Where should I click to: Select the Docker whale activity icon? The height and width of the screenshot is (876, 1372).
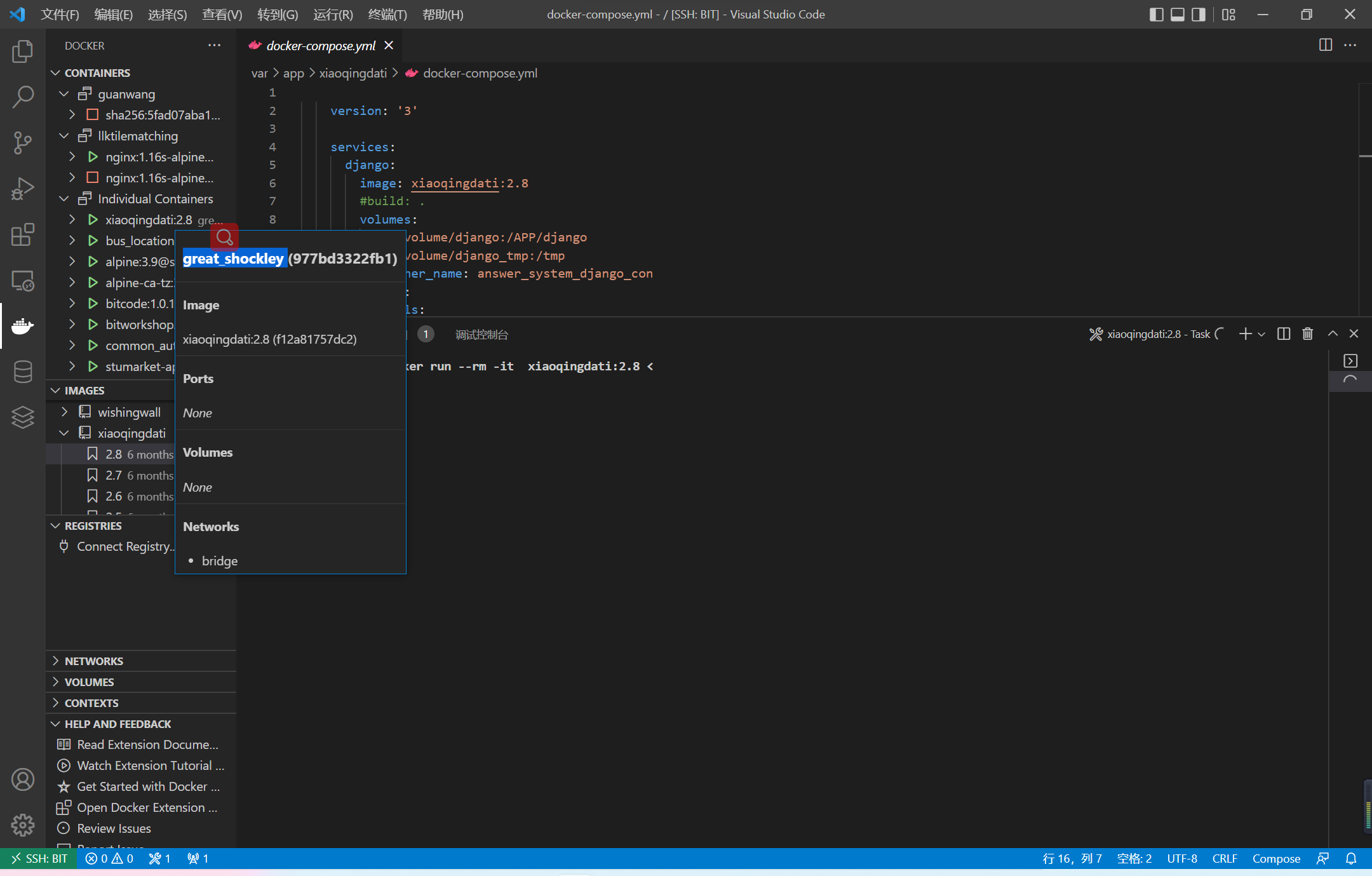click(x=23, y=326)
